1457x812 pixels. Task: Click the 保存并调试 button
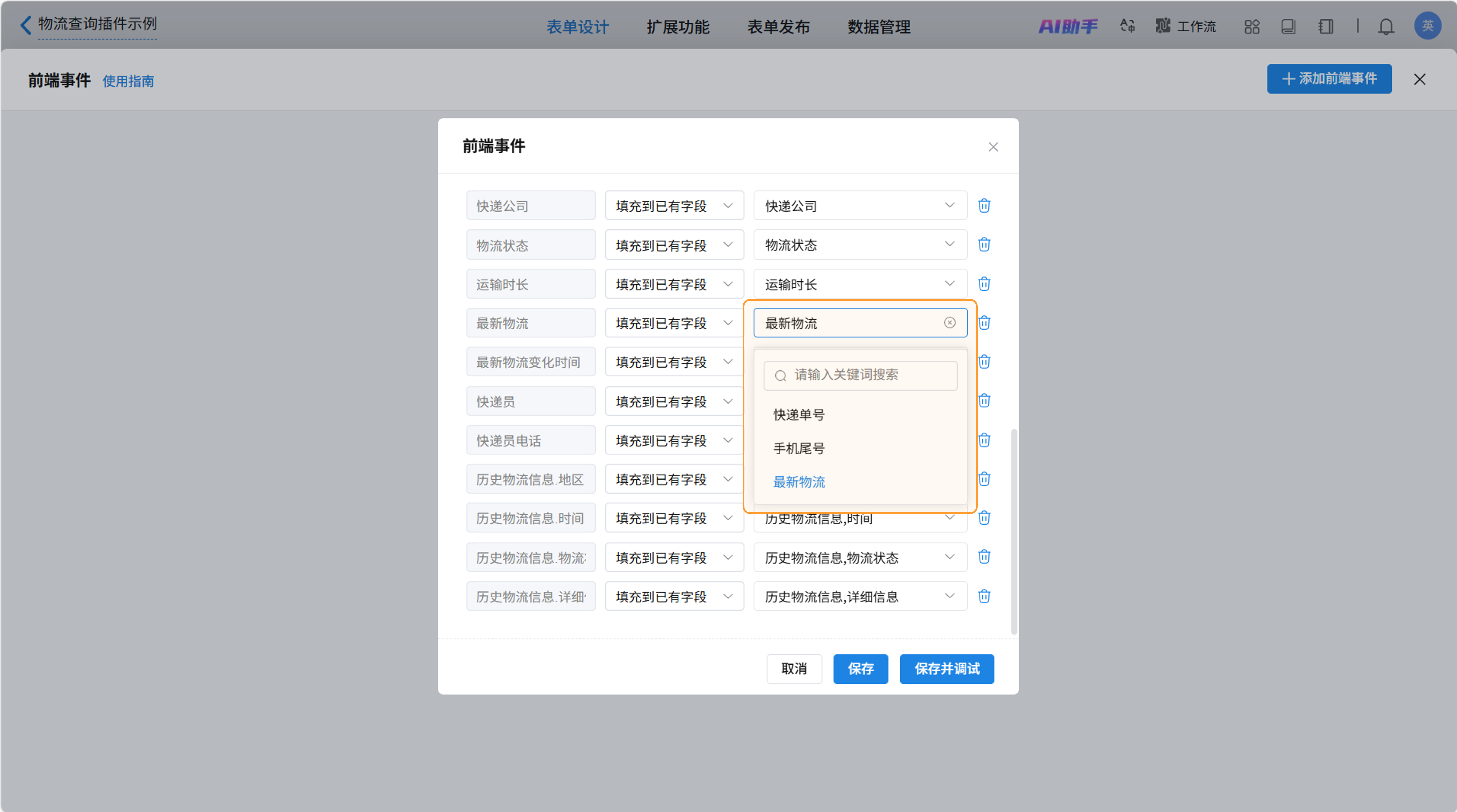click(946, 669)
